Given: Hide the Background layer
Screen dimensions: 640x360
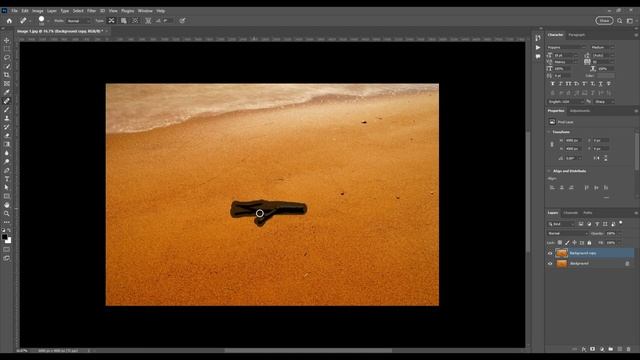Looking at the screenshot, I should point(550,264).
